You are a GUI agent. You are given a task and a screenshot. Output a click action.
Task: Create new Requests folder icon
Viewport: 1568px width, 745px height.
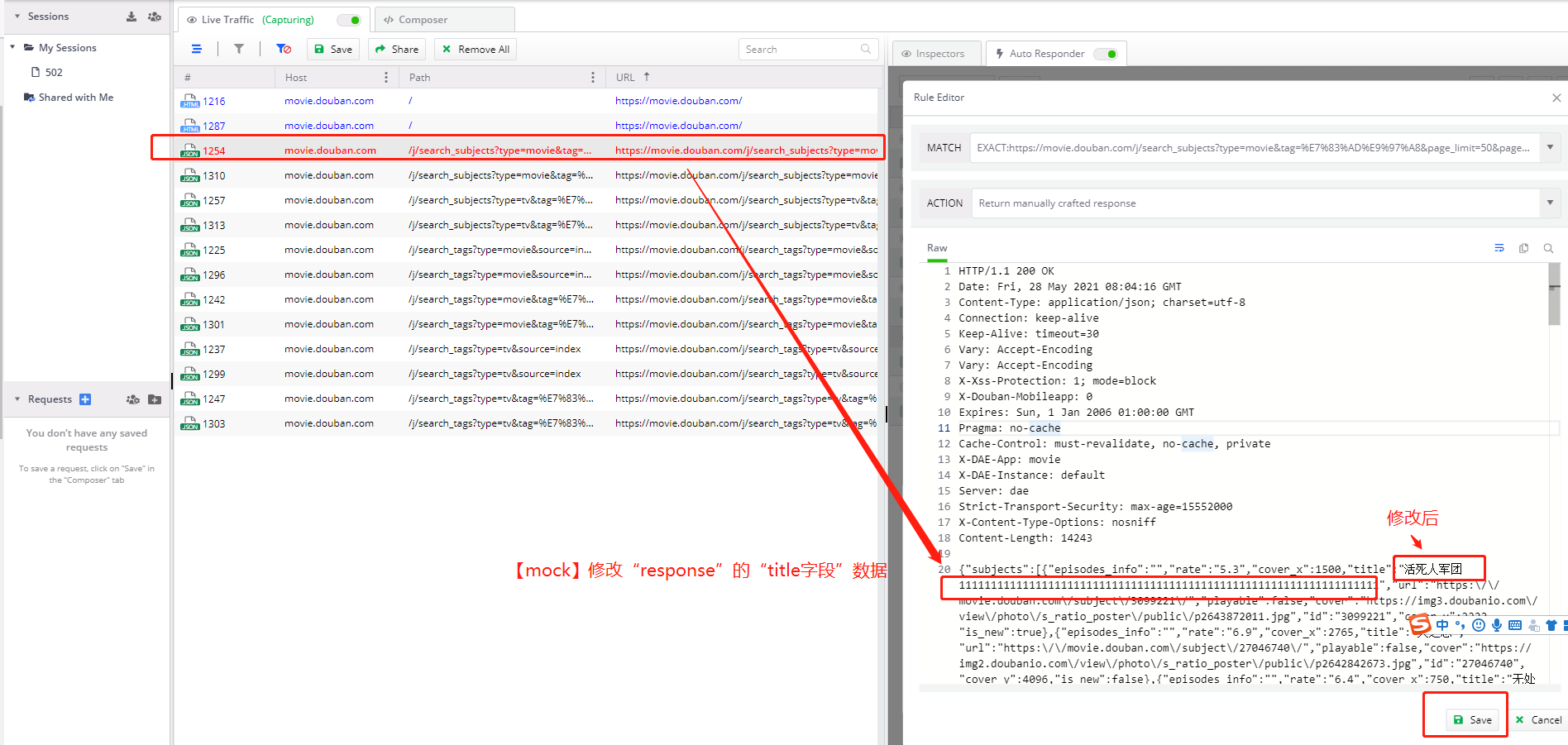[155, 399]
